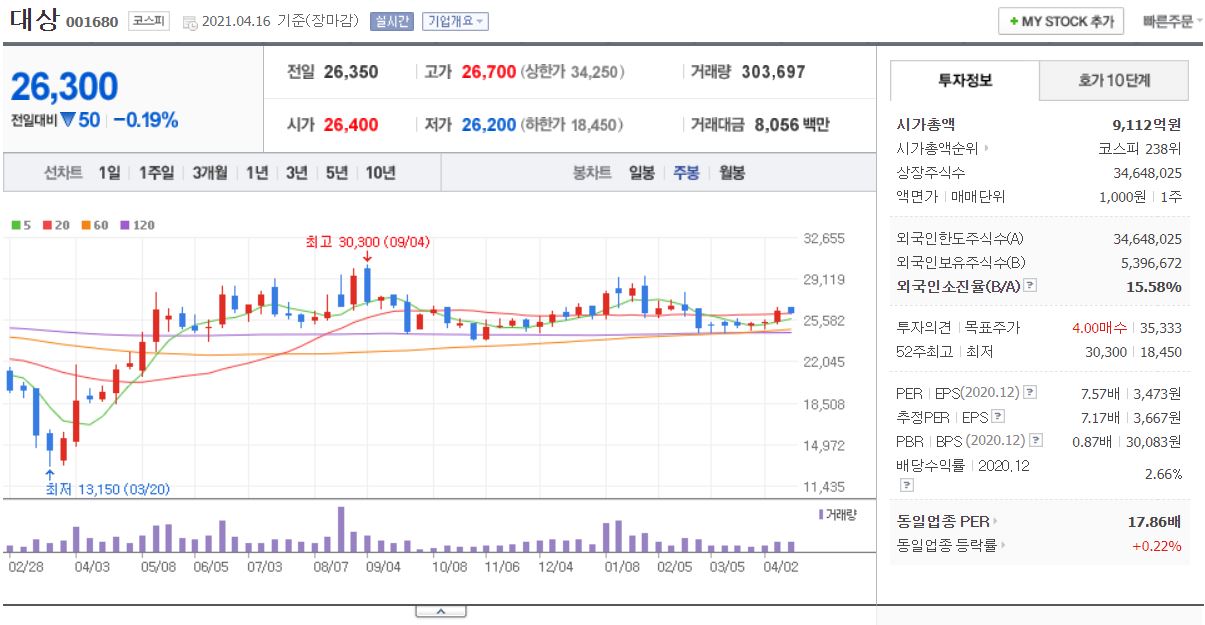Click the current price 26,300
This screenshot has height=625, width=1205.
[65, 87]
